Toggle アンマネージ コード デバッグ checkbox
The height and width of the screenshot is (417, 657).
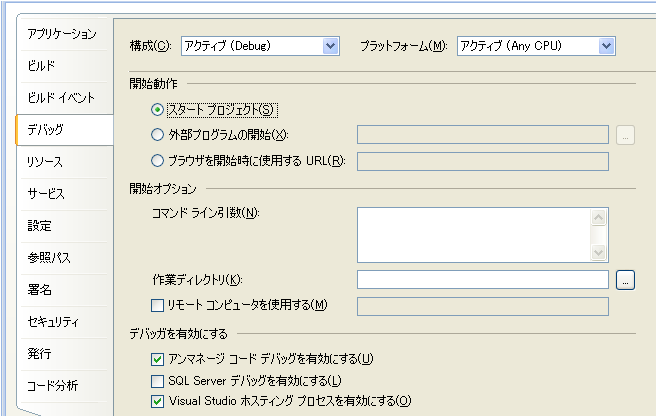[157, 359]
